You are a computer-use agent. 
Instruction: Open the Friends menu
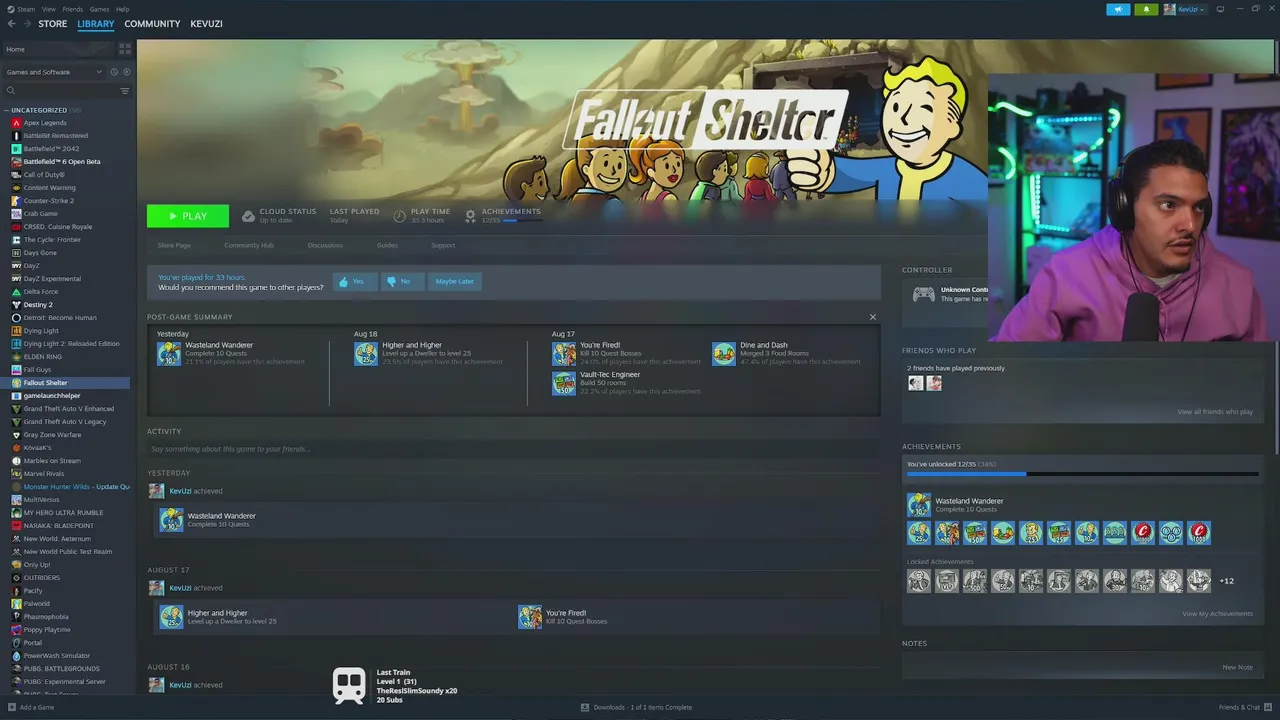pyautogui.click(x=73, y=9)
